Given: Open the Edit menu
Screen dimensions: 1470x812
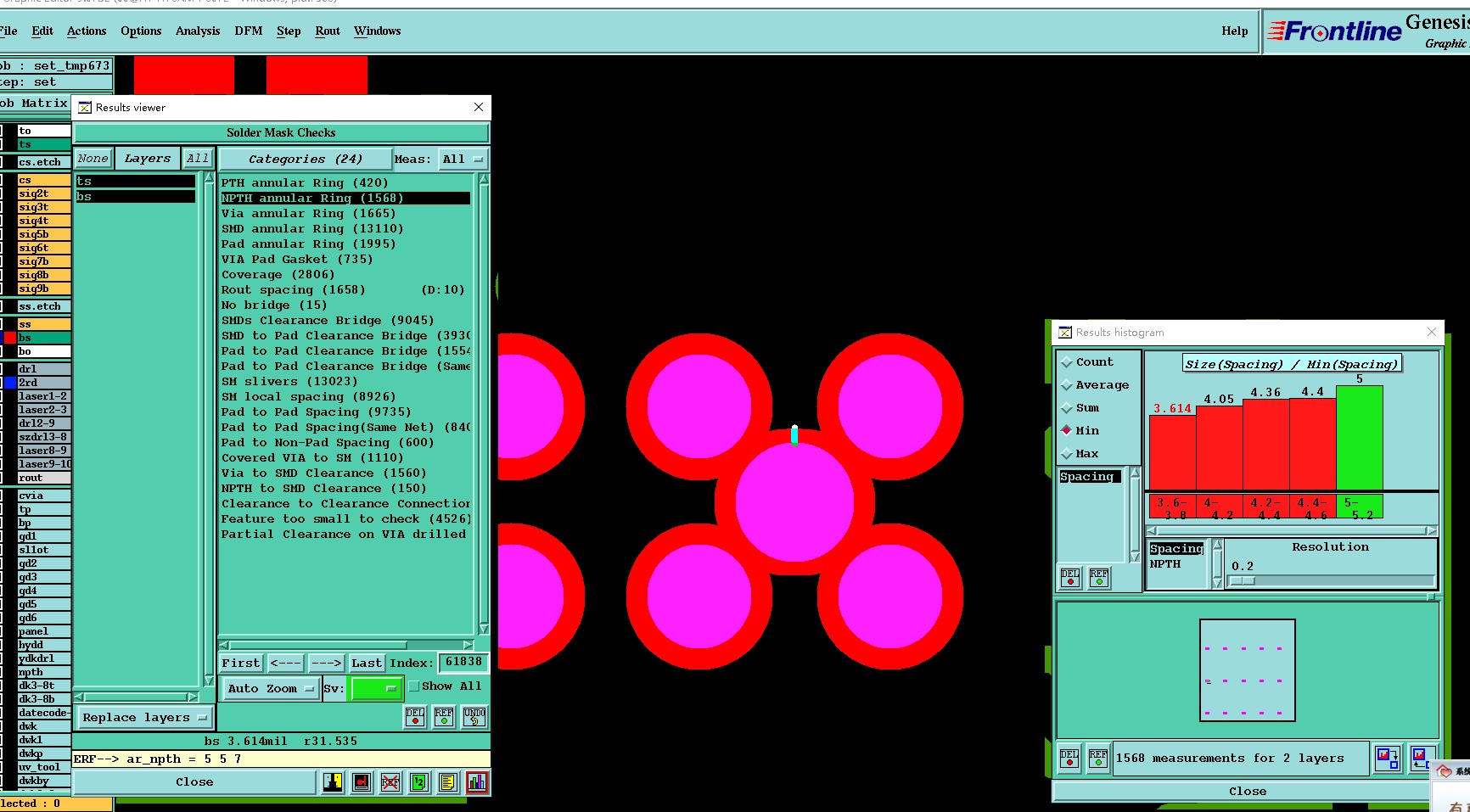Looking at the screenshot, I should click(42, 31).
